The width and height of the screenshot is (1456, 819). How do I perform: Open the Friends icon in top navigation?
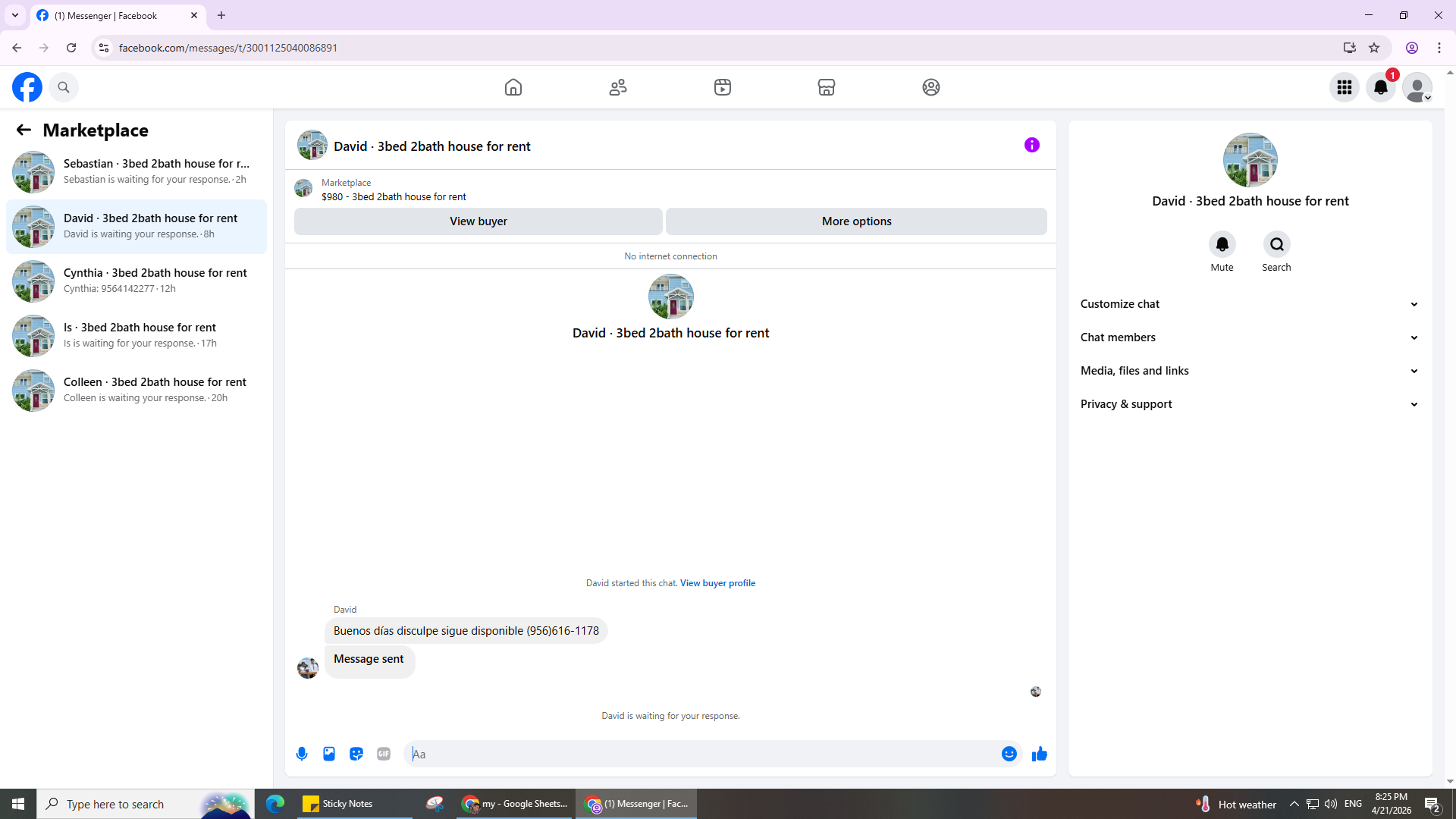[618, 87]
